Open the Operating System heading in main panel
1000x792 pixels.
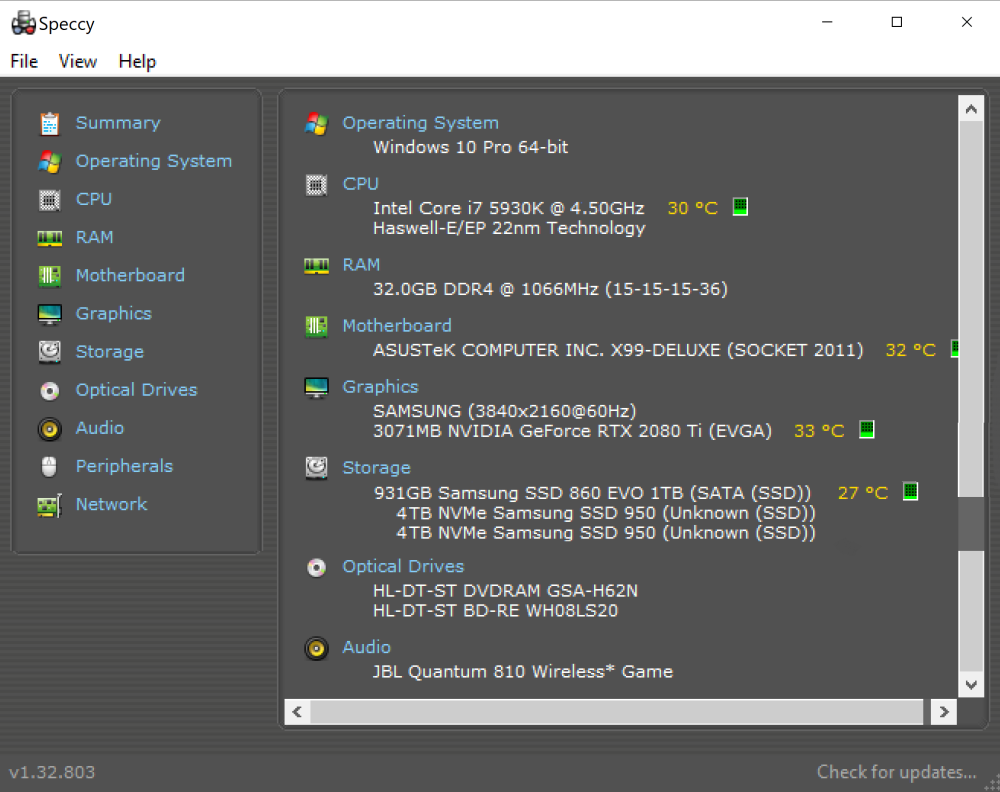coord(420,123)
